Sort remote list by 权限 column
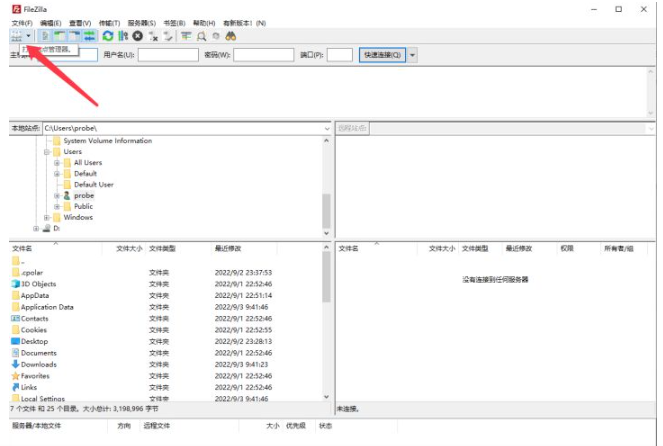Screen dimensions: 663x446 [567, 249]
